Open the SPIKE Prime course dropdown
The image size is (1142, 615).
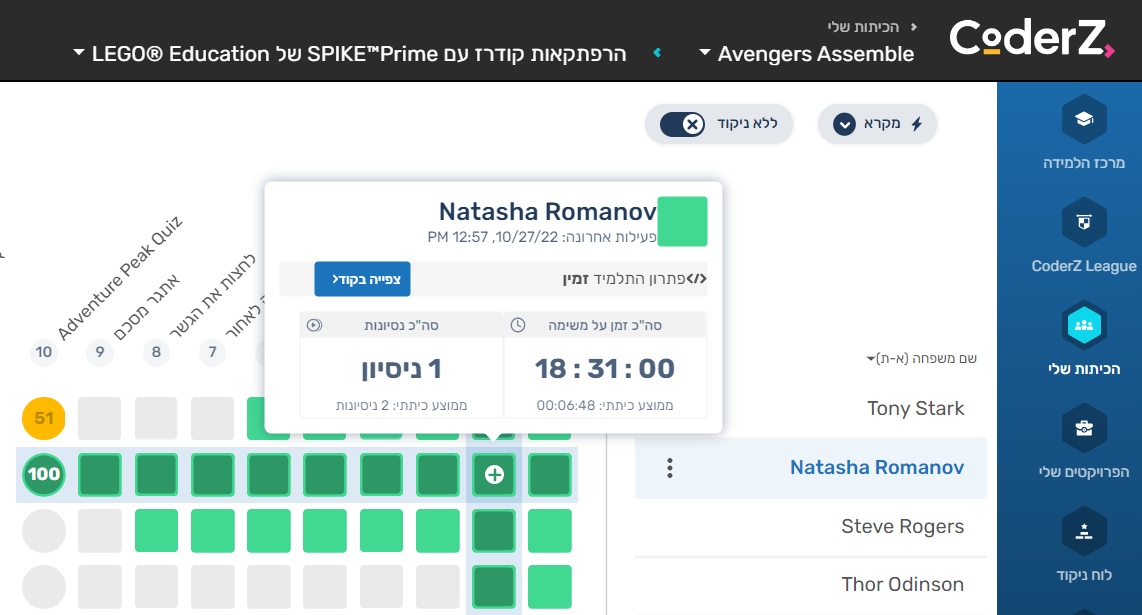(350, 54)
